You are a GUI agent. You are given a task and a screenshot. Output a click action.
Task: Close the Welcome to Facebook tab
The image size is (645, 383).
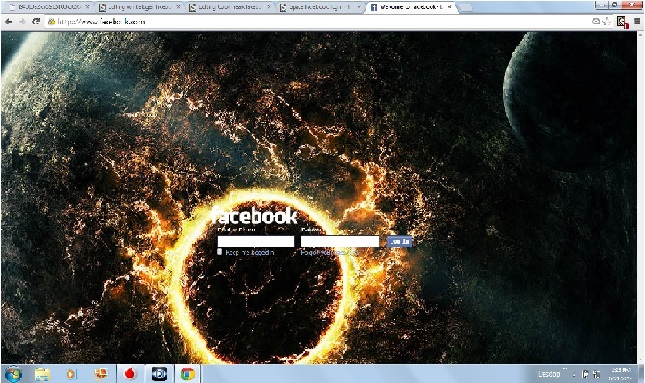tap(450, 7)
